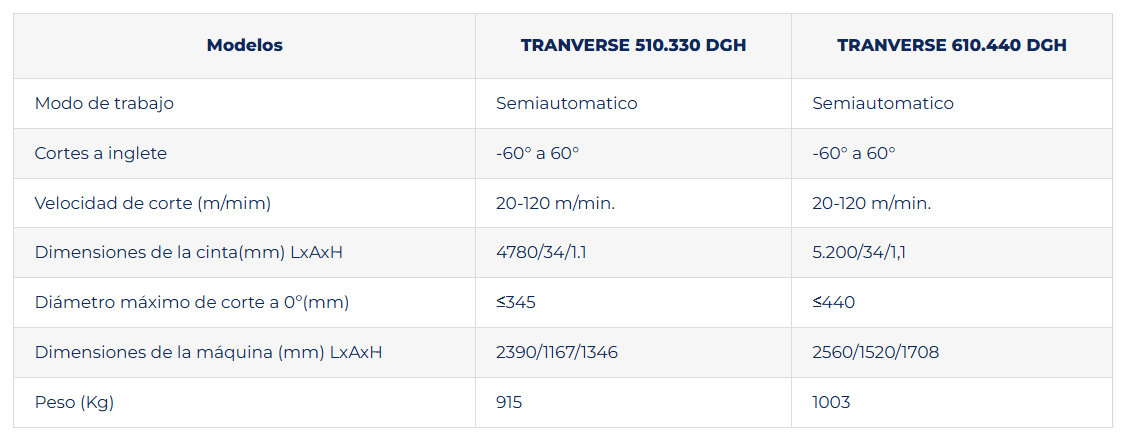
Task: Select the 1003 weight value
Action: pos(832,402)
